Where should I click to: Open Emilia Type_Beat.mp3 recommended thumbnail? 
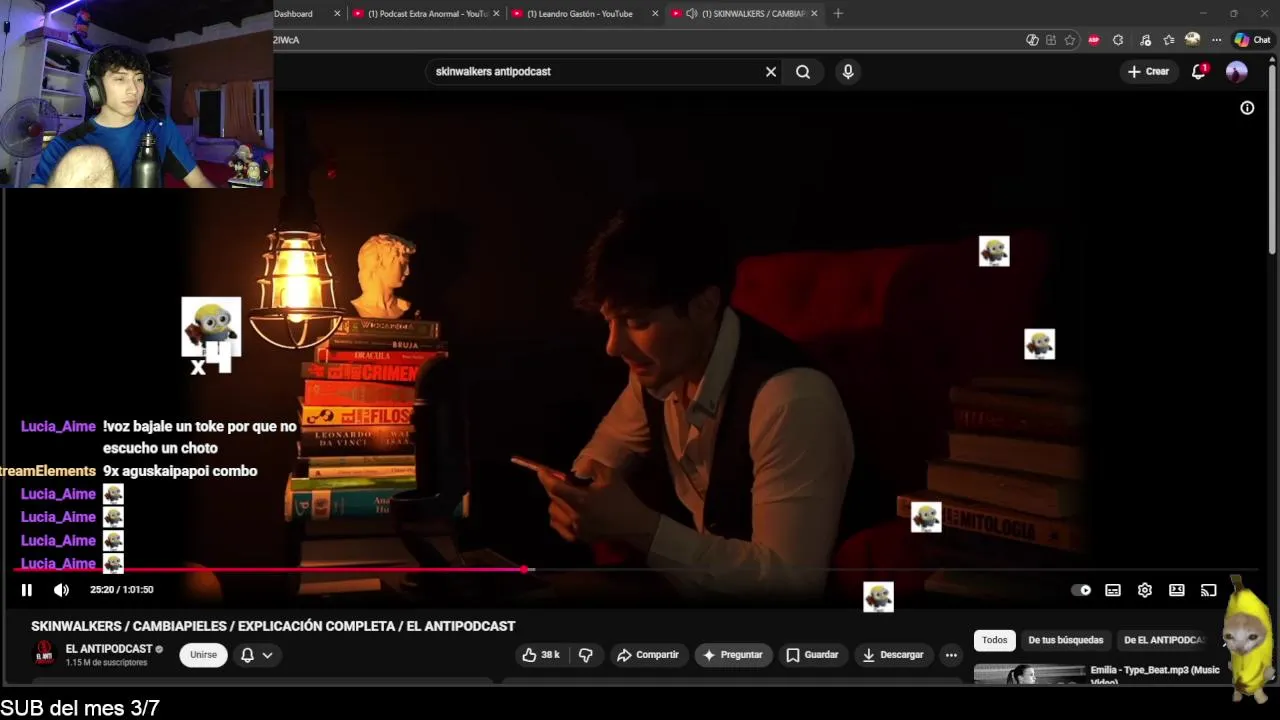click(1029, 675)
